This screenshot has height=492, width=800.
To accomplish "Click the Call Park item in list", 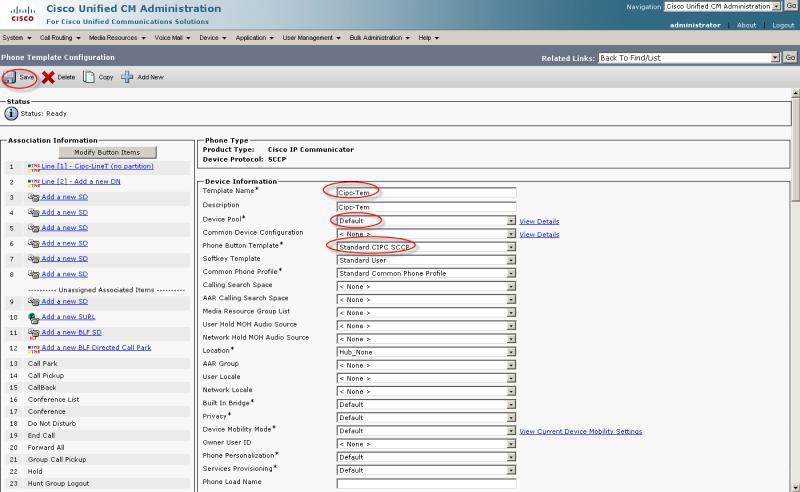I will (x=42, y=363).
